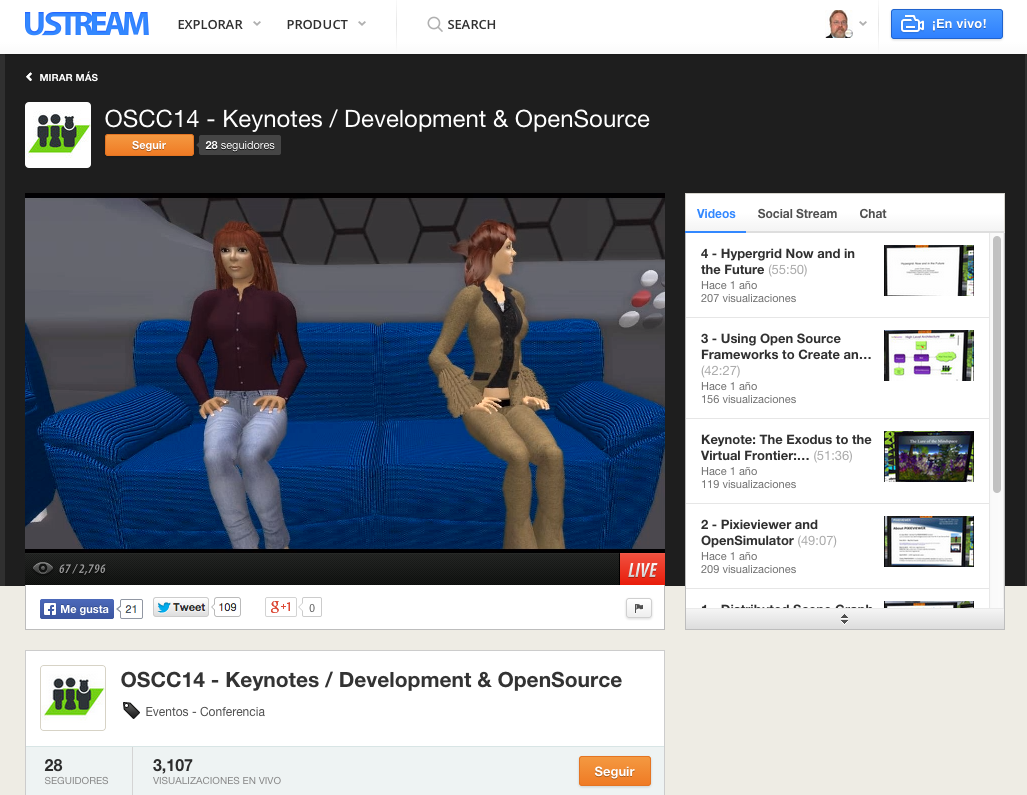The image size is (1027, 795).
Task: Click the Hypergrid video thumbnail
Action: (x=929, y=270)
